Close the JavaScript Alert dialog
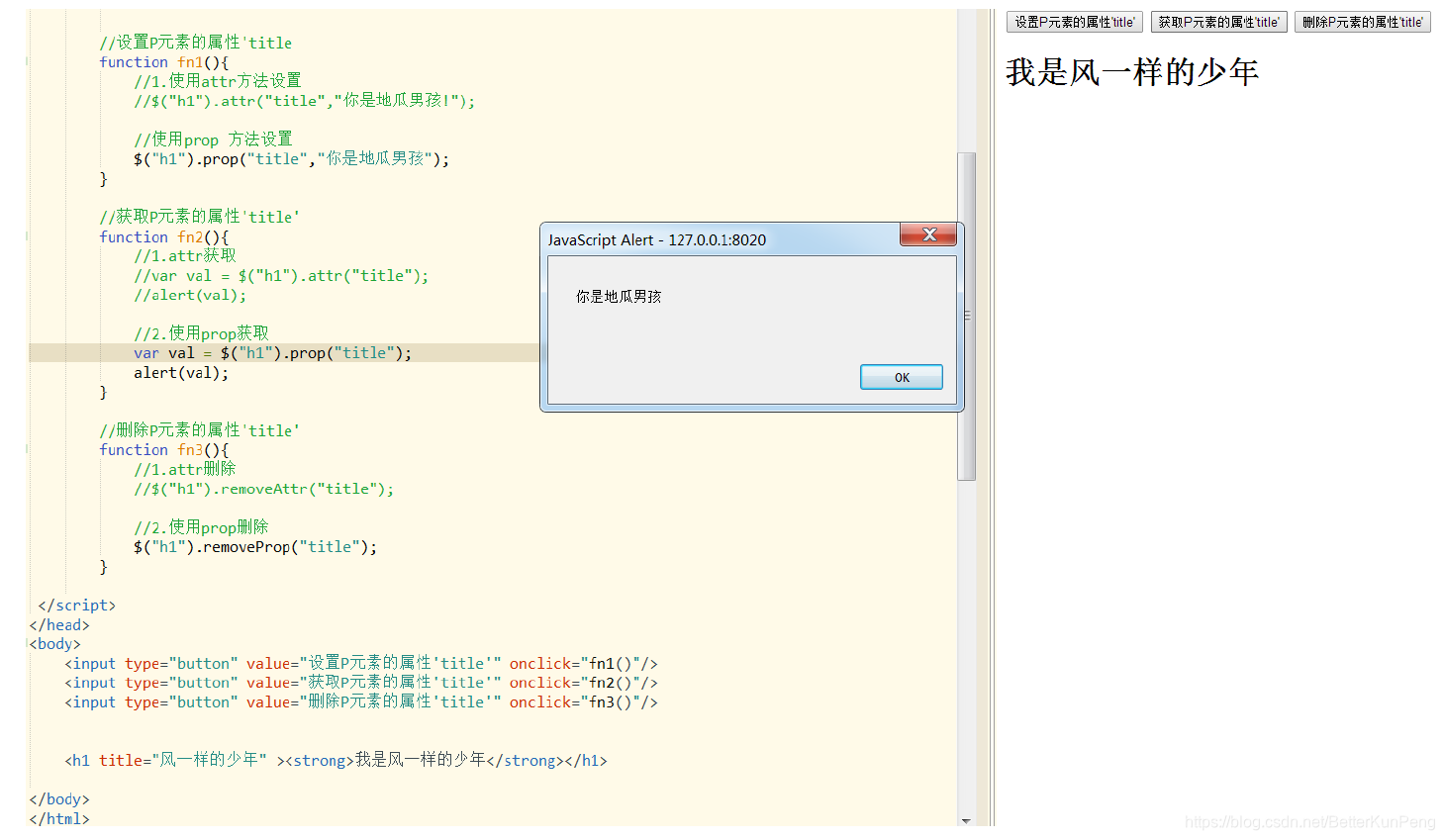The image size is (1444, 840). pyautogui.click(x=927, y=234)
